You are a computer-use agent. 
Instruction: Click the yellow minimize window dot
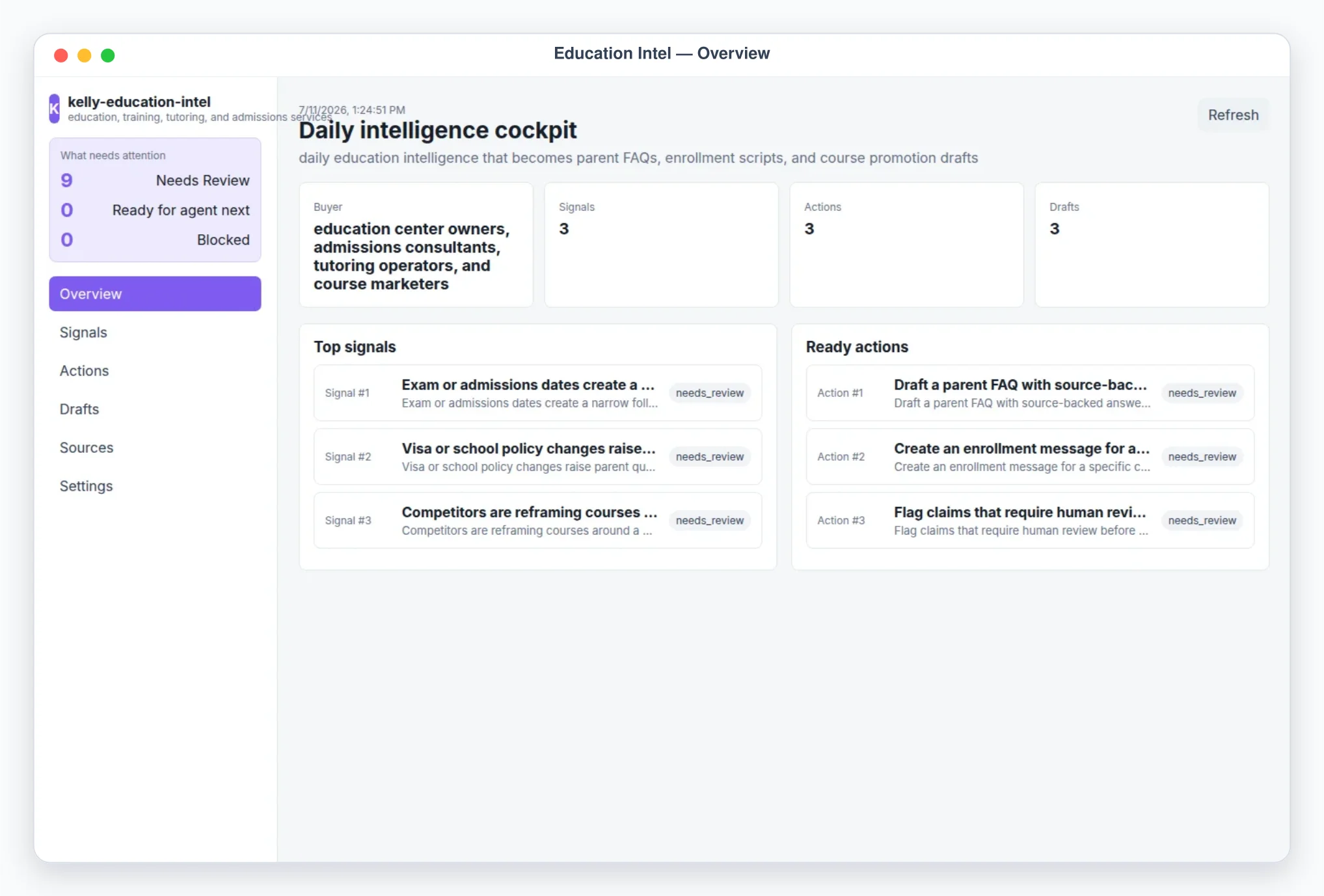(85, 55)
